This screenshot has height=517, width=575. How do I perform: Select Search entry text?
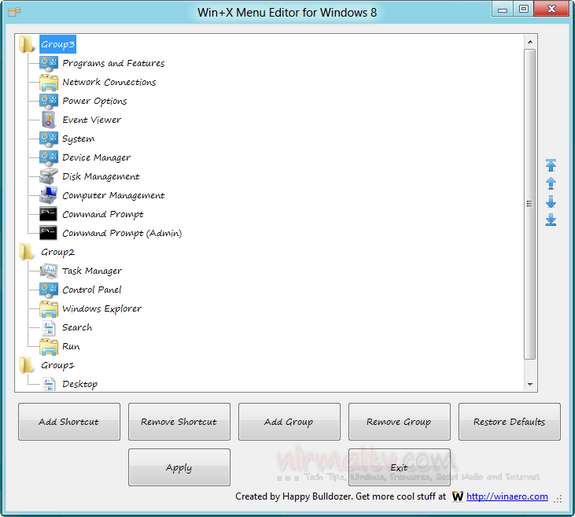point(77,327)
